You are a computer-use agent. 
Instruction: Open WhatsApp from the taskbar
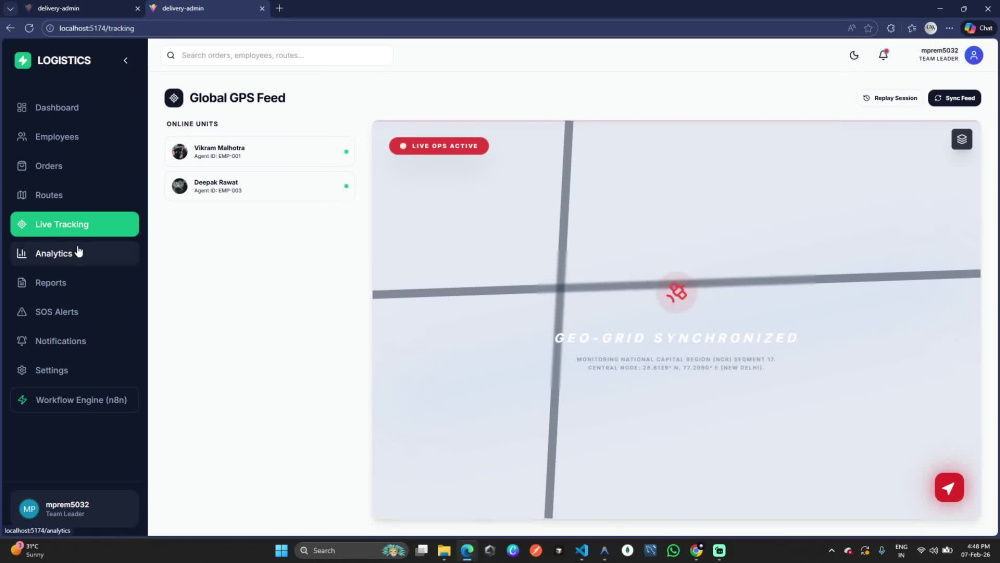pyautogui.click(x=673, y=550)
